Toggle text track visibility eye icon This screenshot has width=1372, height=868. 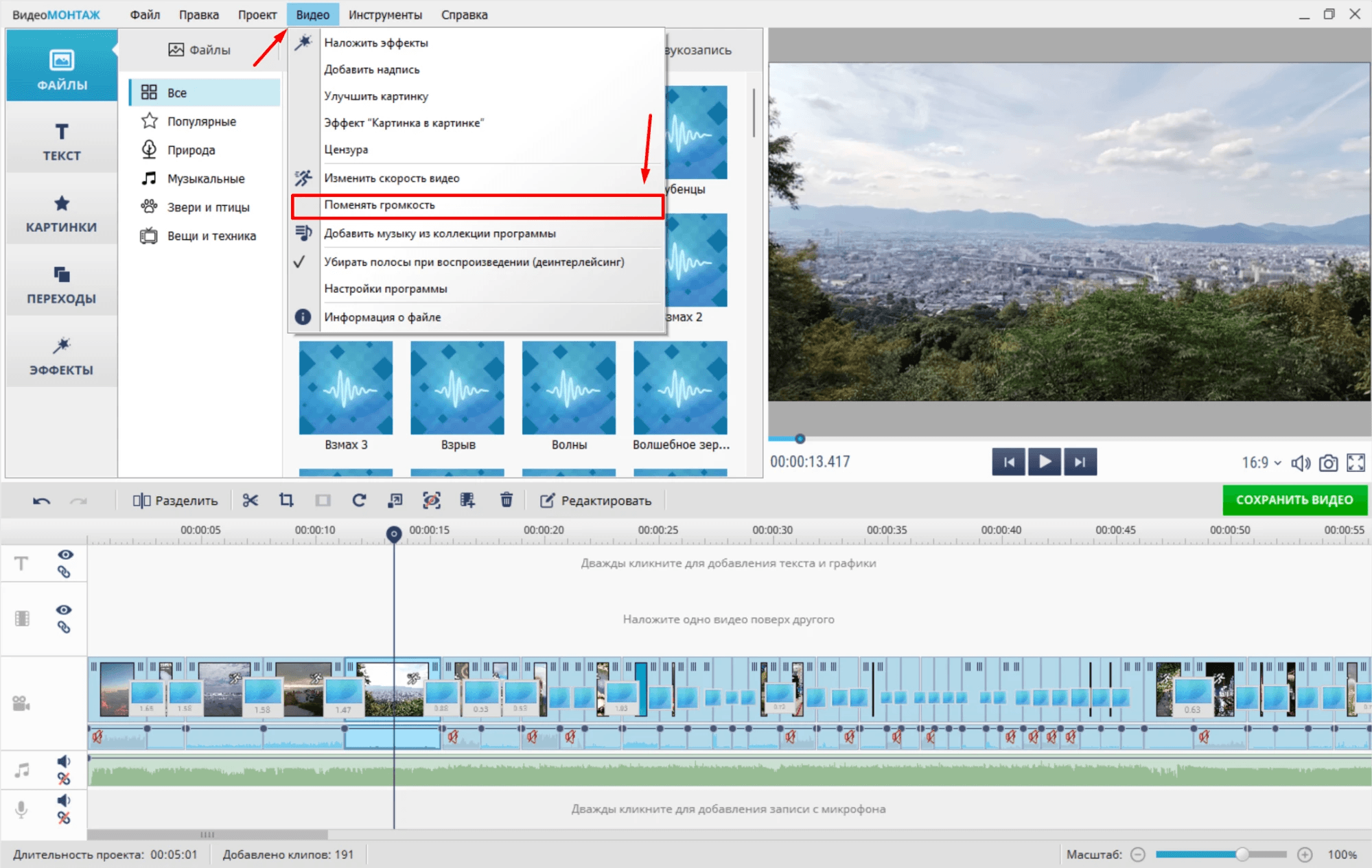click(x=65, y=554)
